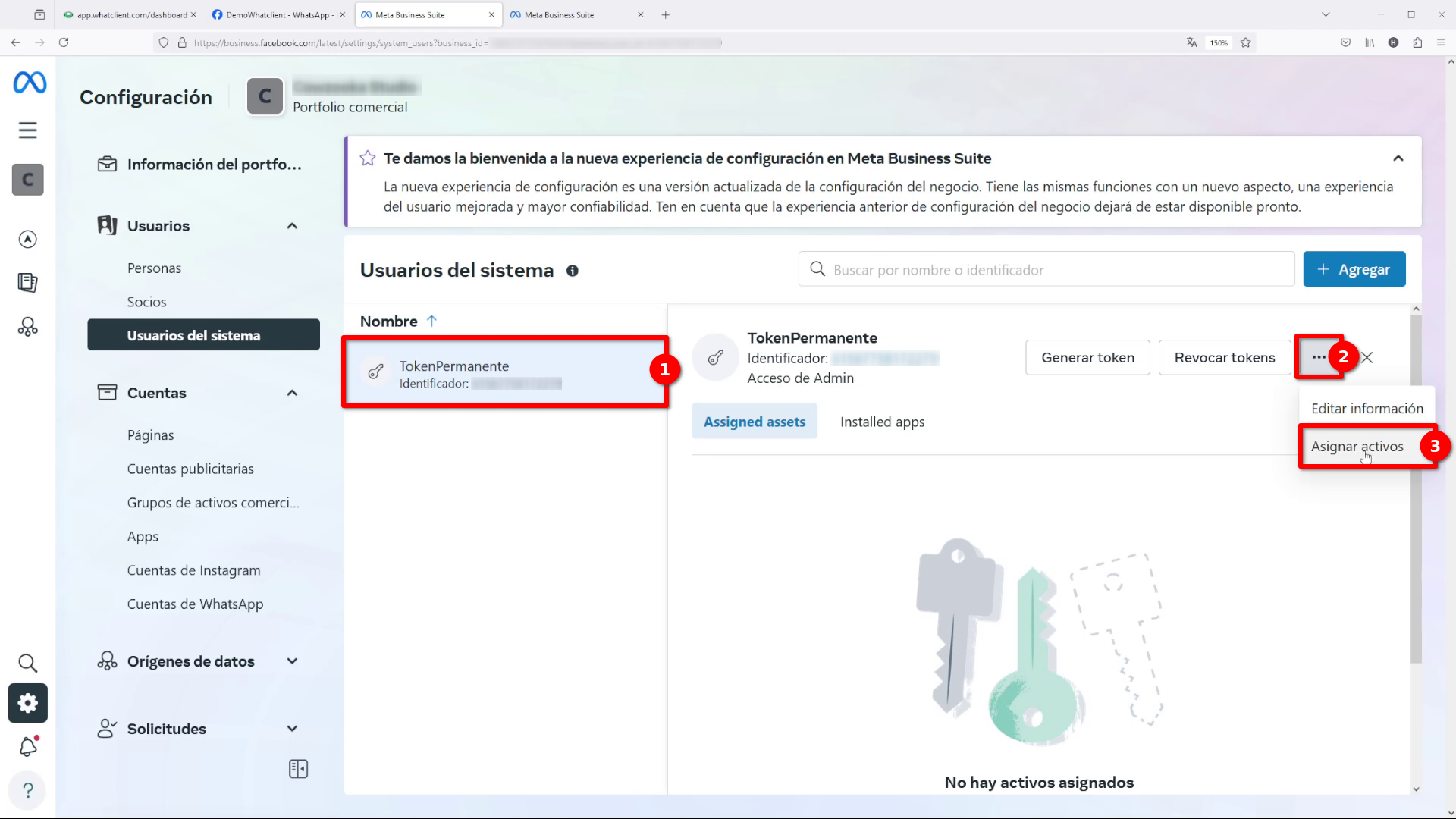Open the compass icon in the left rail
Image resolution: width=1456 pixels, height=819 pixels.
pyautogui.click(x=28, y=239)
